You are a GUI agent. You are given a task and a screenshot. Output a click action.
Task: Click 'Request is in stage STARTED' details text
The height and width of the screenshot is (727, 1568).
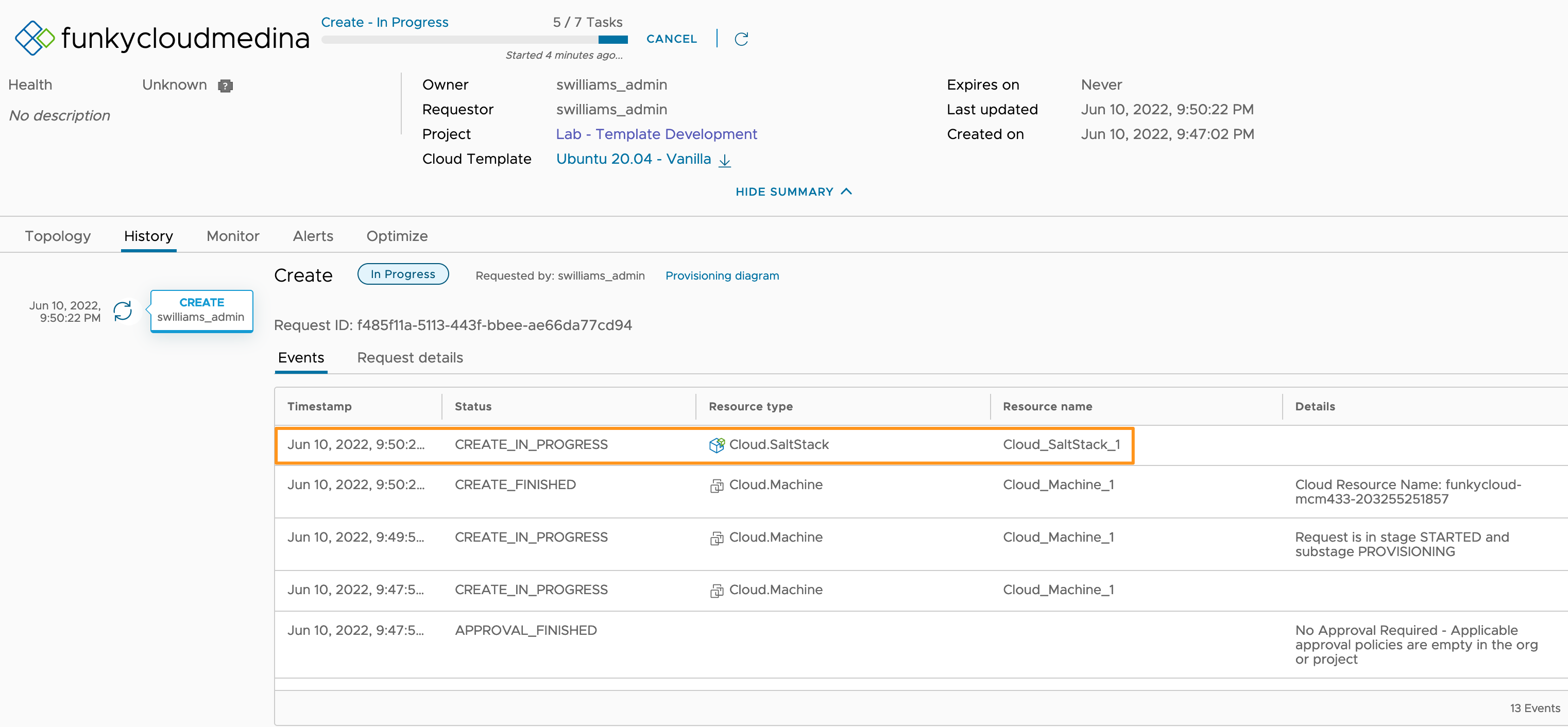tap(1402, 545)
